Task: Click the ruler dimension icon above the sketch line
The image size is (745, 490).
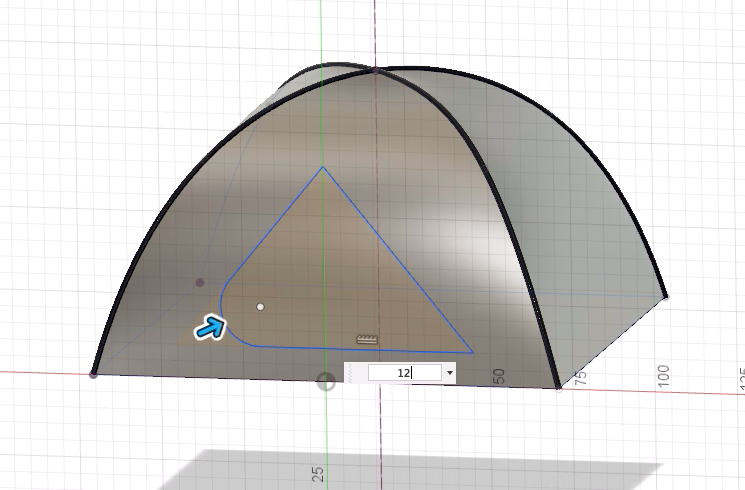Action: click(x=367, y=339)
